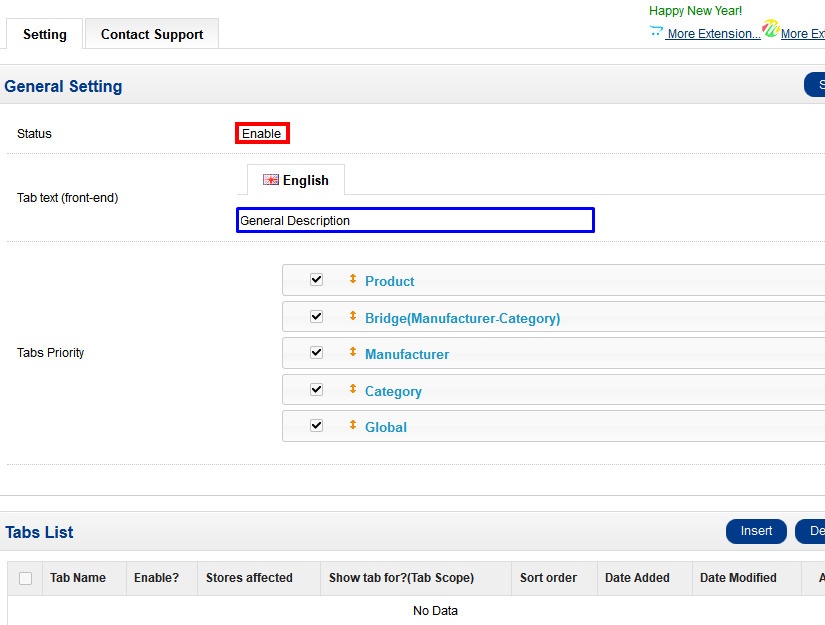Click the reorder arrows icon beside Category

pyautogui.click(x=352, y=390)
